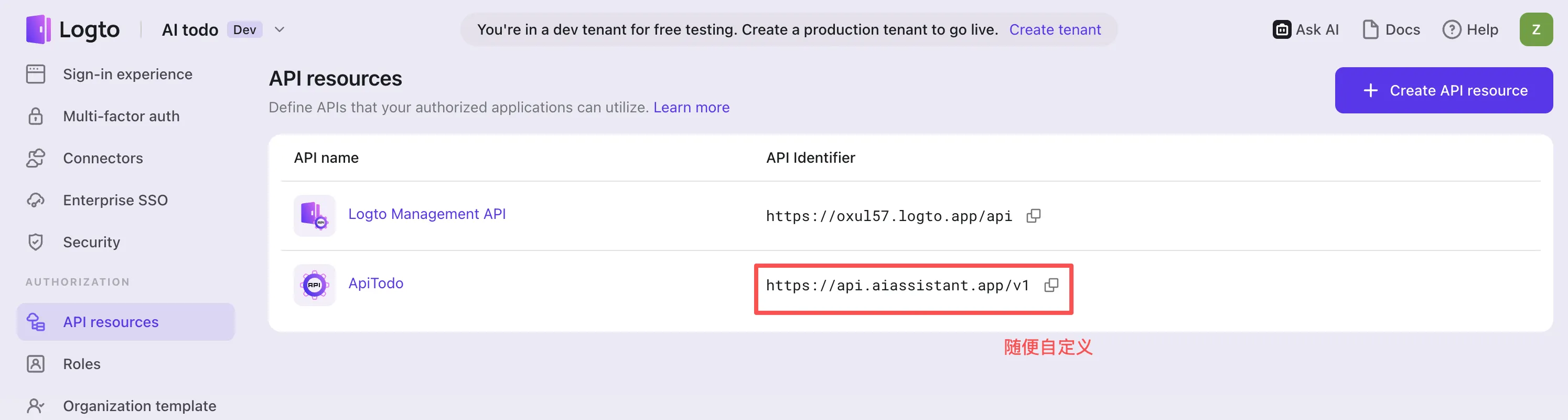Go to Sign-in experience
This screenshot has height=420, width=1568.
point(127,75)
